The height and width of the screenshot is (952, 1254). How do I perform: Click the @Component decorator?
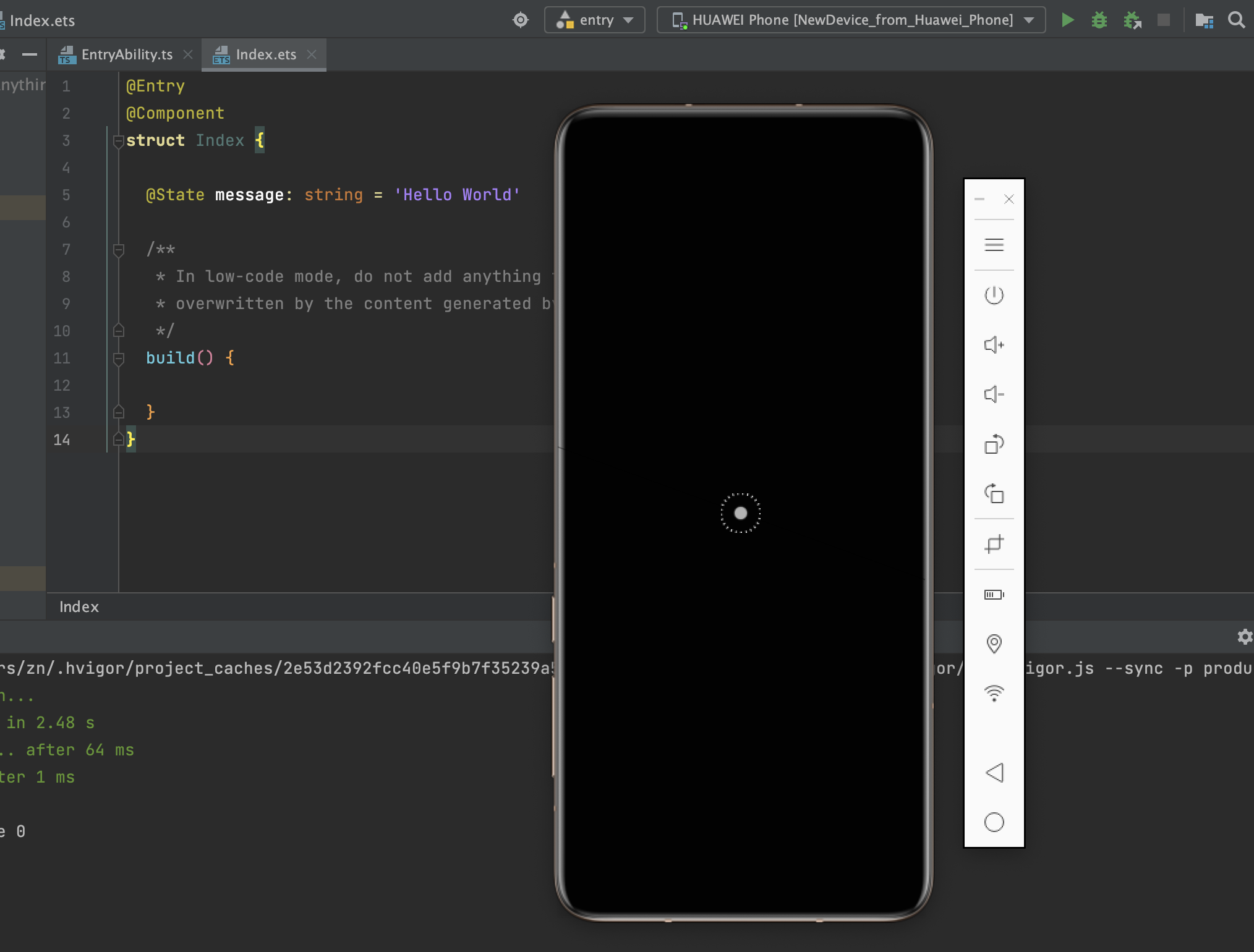point(175,113)
